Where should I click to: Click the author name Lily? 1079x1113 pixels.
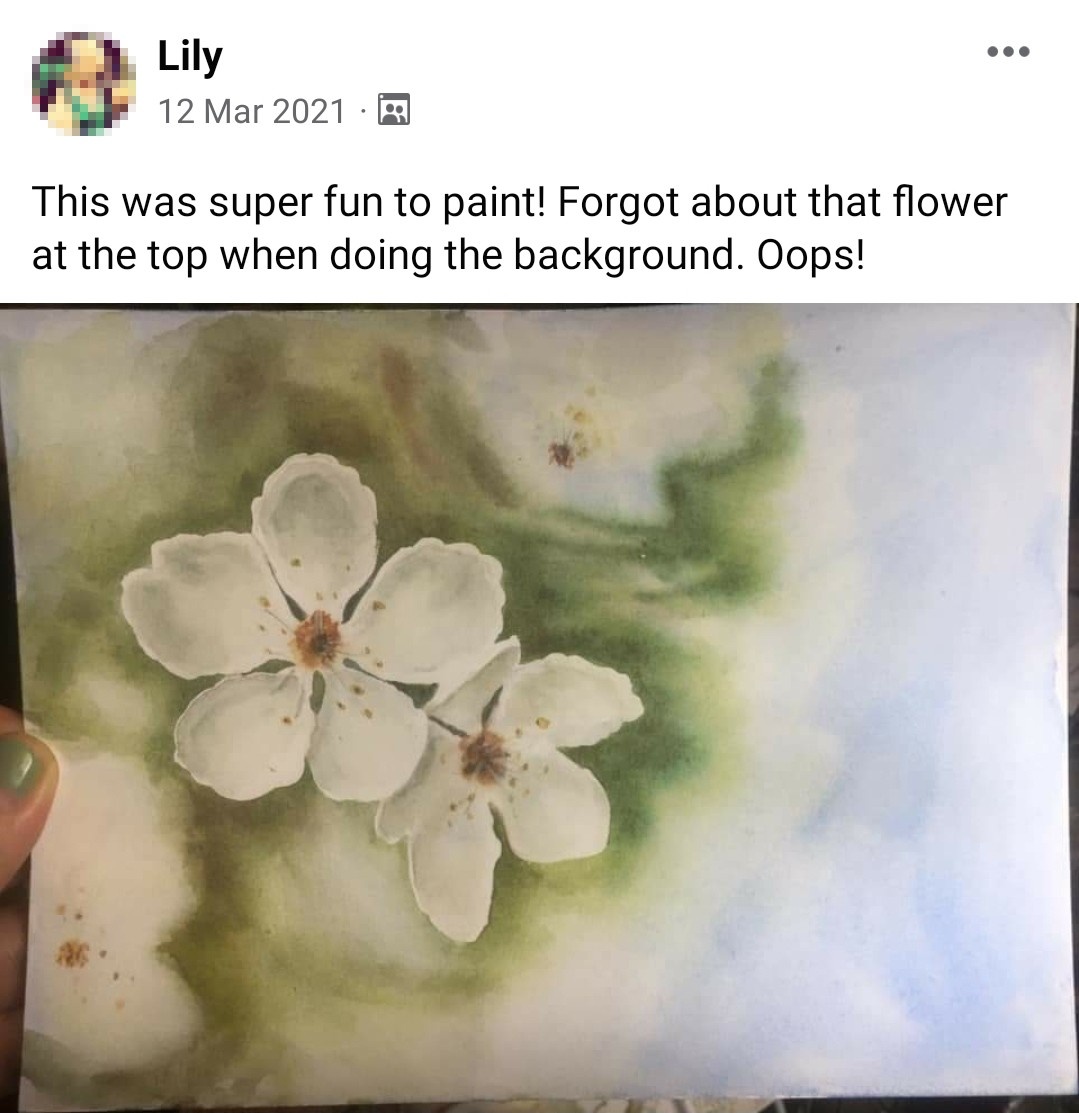190,55
